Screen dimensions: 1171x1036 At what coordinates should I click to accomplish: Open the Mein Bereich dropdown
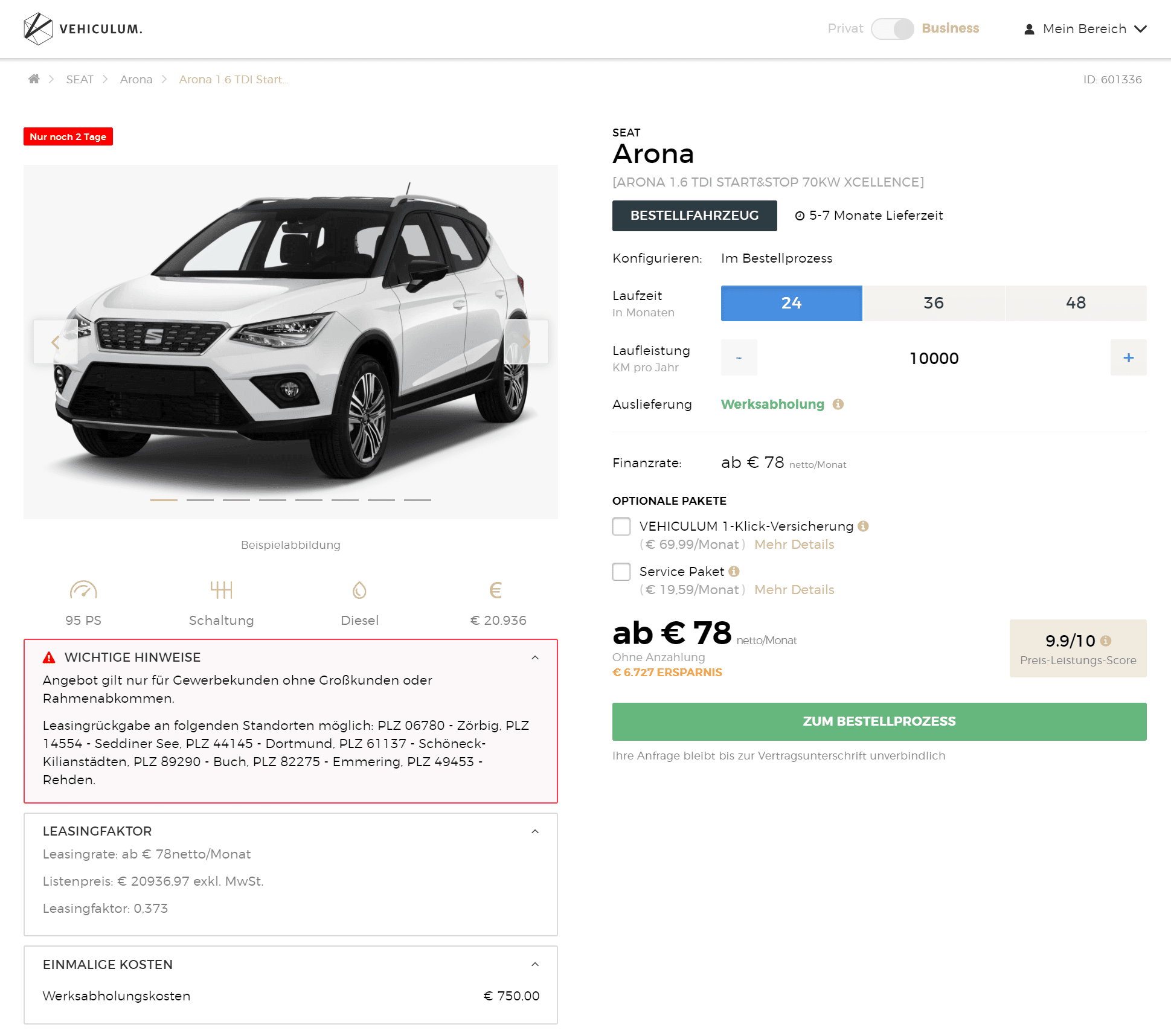[1085, 29]
